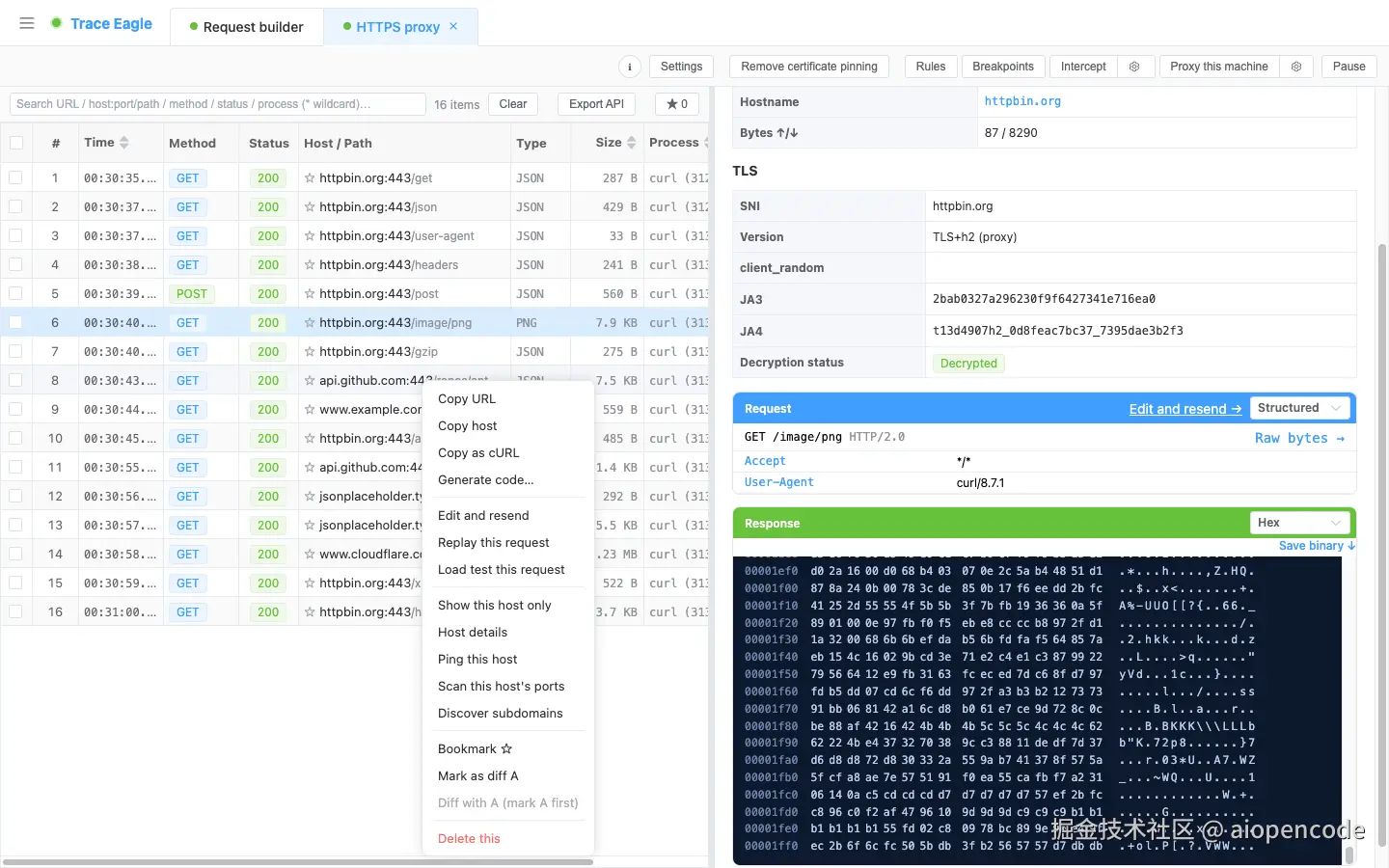Switch to Request builder tab
Viewport: 1389px width, 868px height.
[x=247, y=27]
